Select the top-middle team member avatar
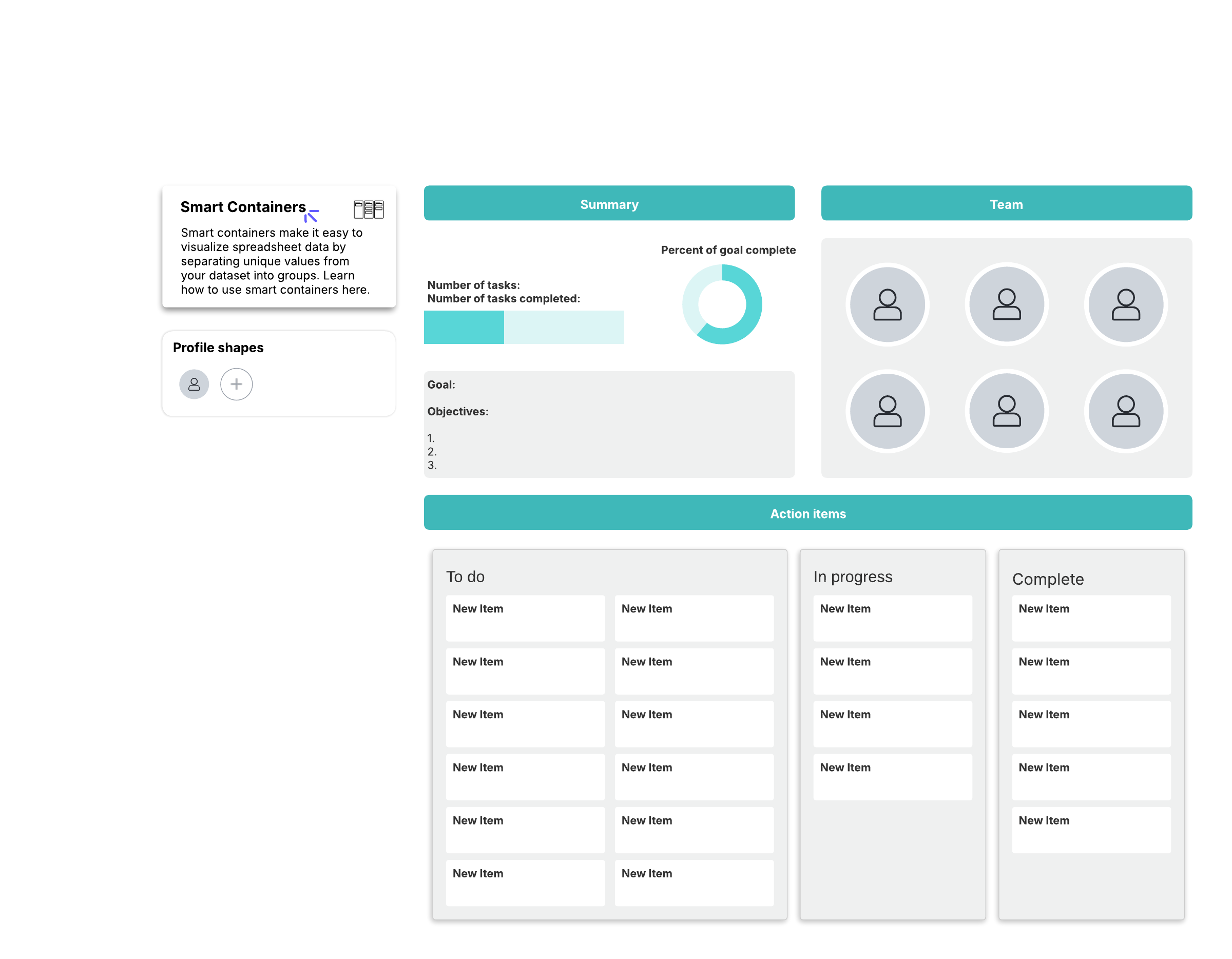The height and width of the screenshot is (959, 1232). coord(1006,304)
